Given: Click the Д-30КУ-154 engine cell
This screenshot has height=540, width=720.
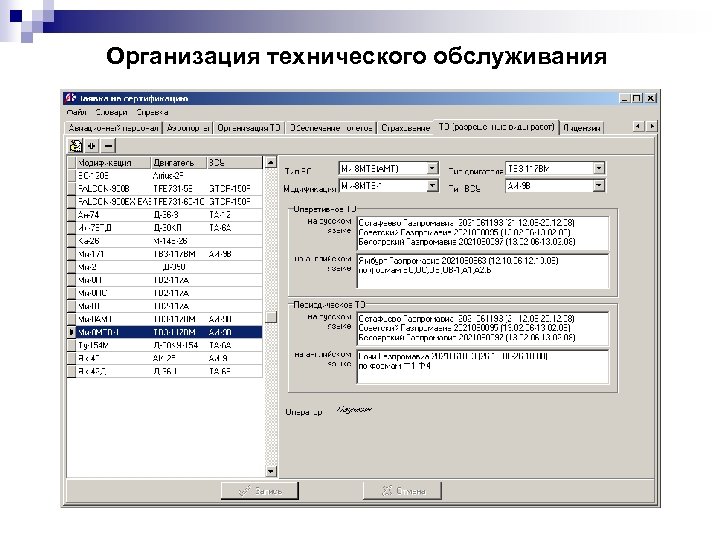Looking at the screenshot, I should 179,345.
